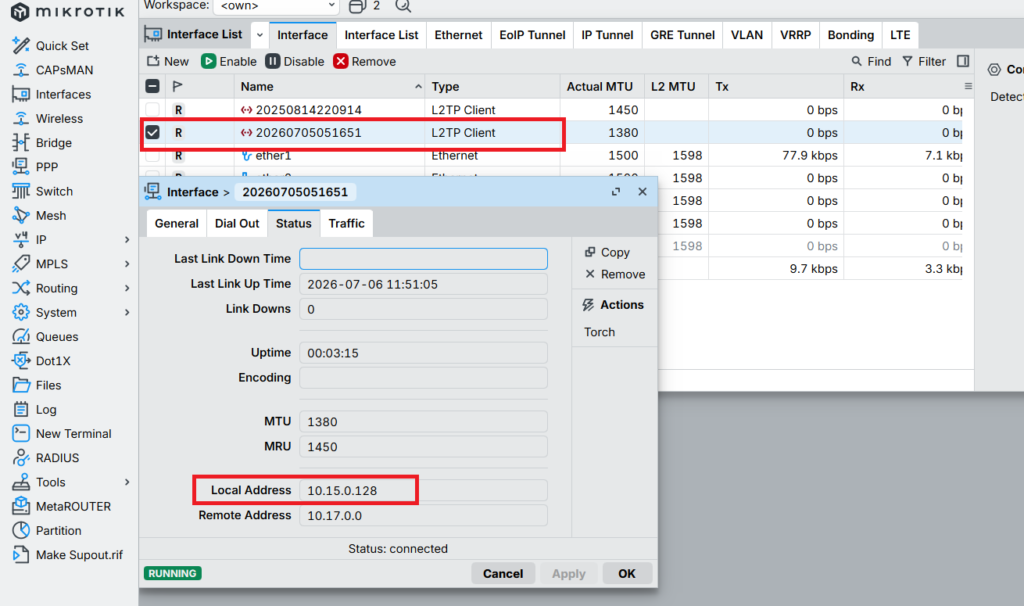The height and width of the screenshot is (606, 1024).
Task: Open RADIUS section
Action: (x=46, y=458)
